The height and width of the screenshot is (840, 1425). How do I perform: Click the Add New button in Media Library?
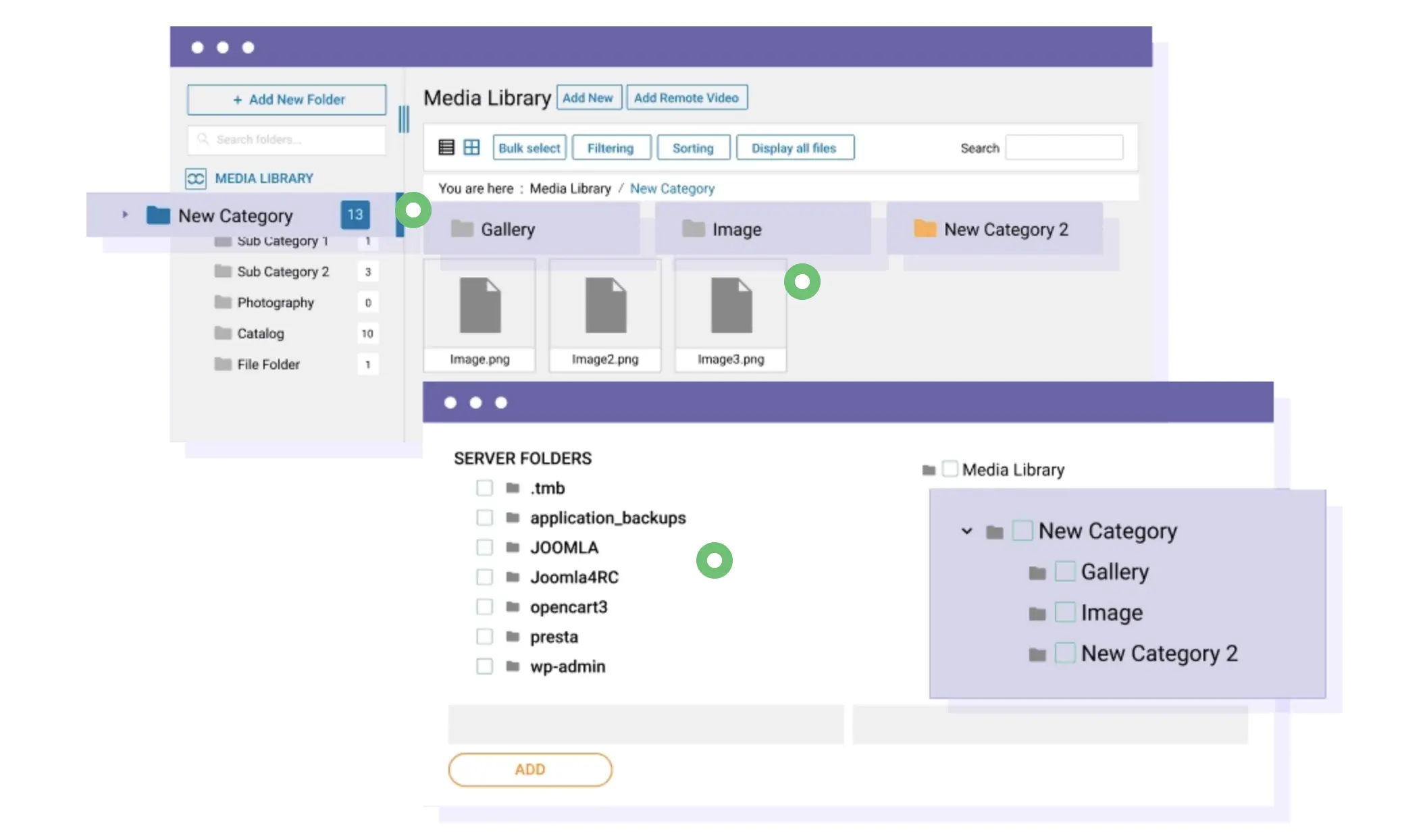587,97
